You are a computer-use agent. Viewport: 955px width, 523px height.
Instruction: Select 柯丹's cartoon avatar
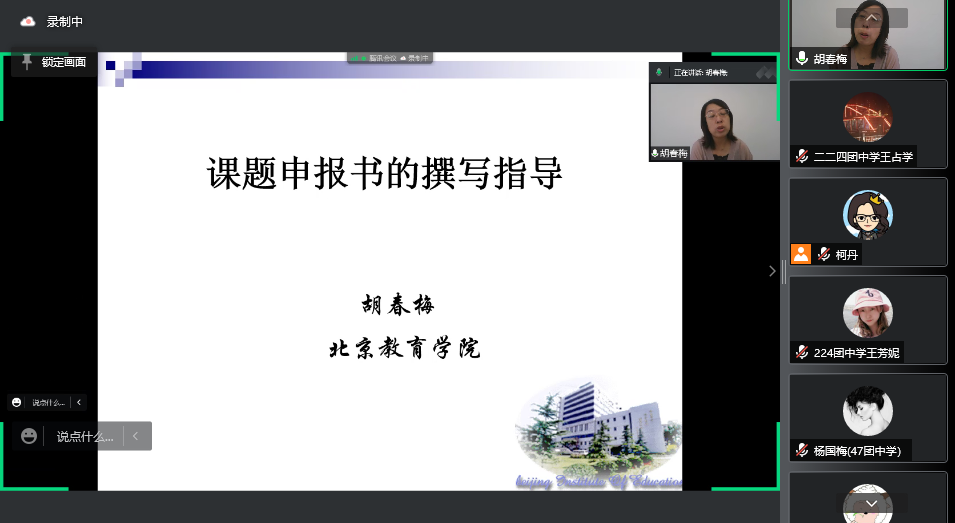pos(868,215)
